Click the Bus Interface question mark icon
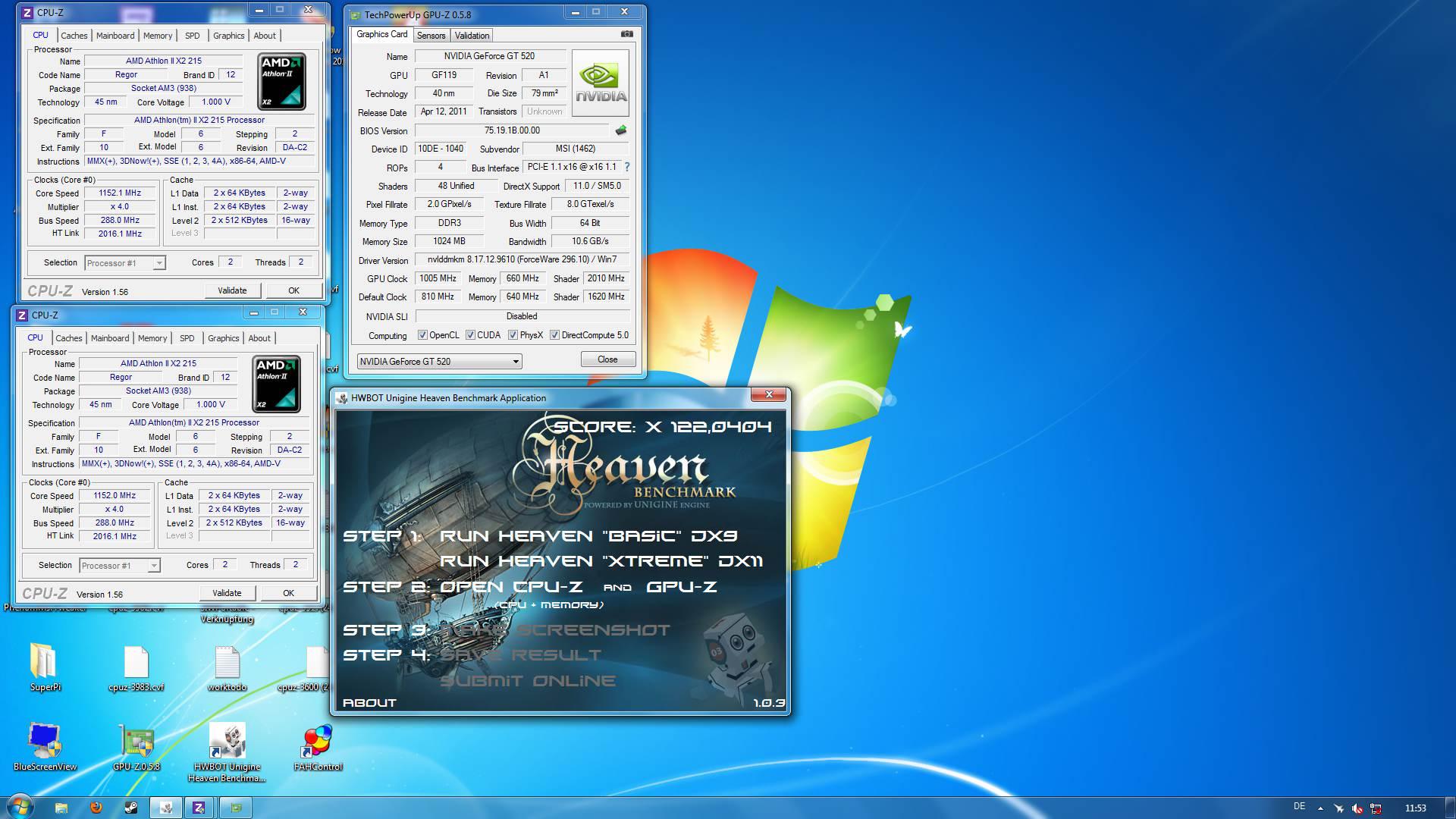 tap(626, 167)
